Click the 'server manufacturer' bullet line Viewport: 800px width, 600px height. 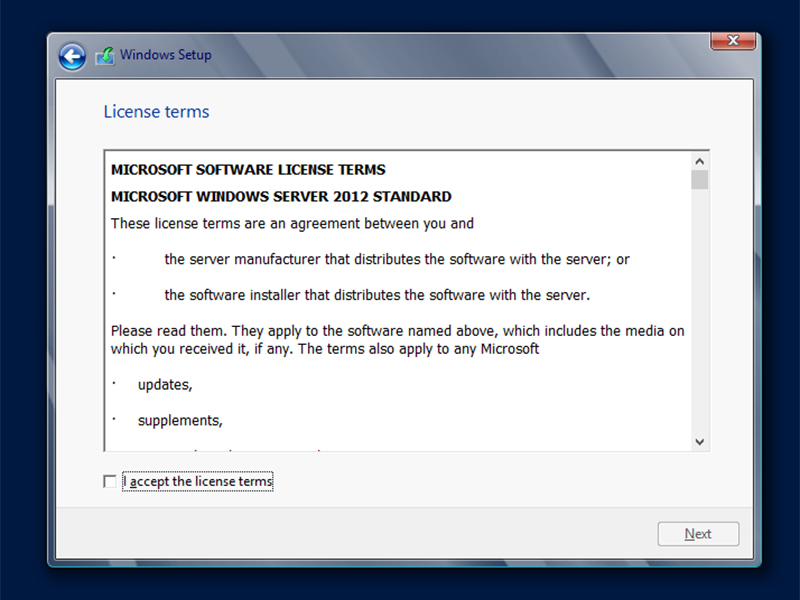pos(397,259)
